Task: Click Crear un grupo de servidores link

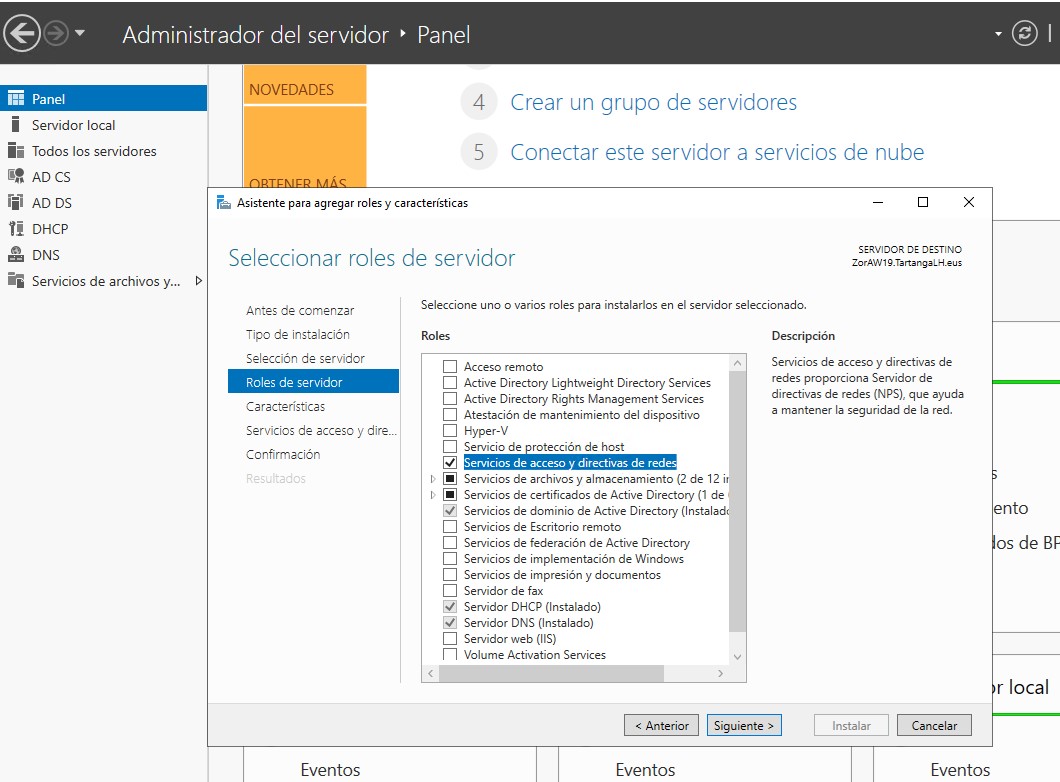Action: click(653, 102)
